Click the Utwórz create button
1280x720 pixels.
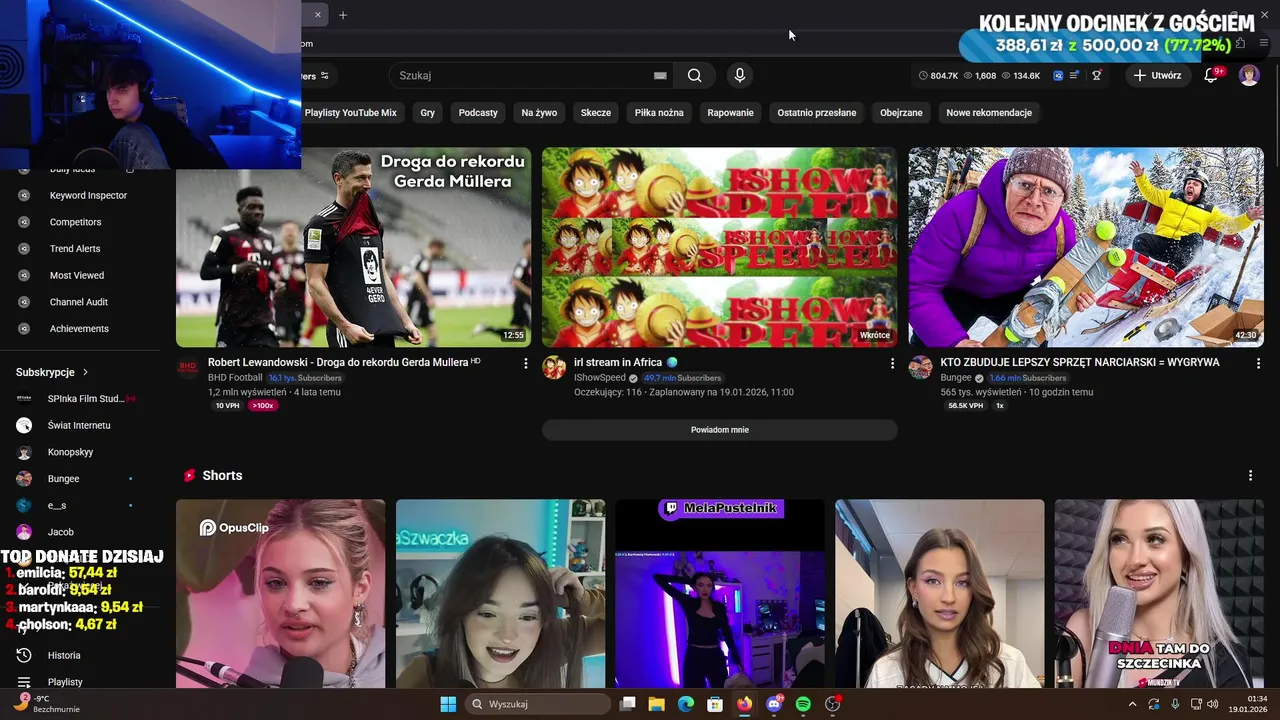click(x=1157, y=75)
